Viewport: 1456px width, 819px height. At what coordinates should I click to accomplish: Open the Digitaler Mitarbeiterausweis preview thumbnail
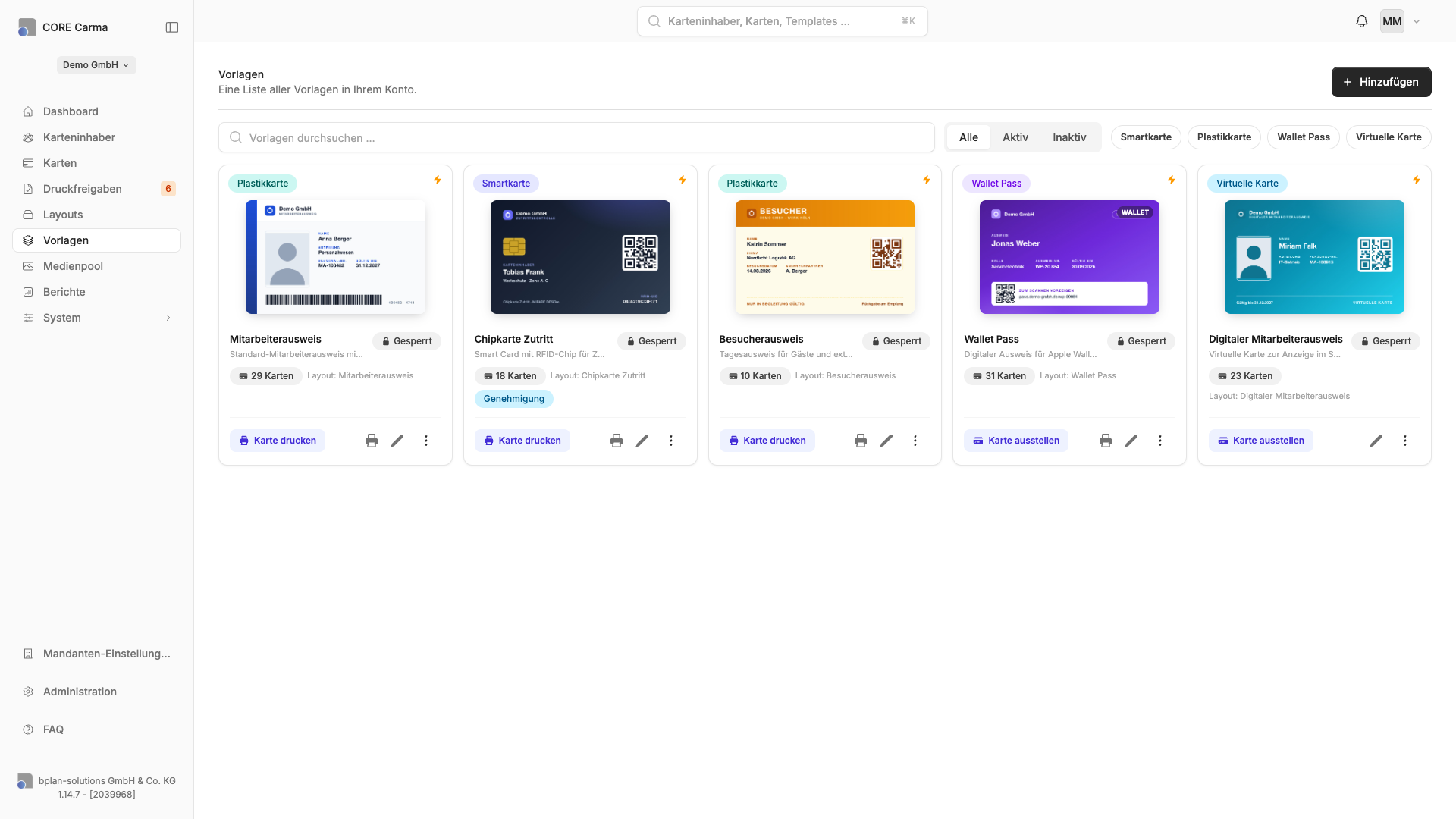click(x=1314, y=257)
